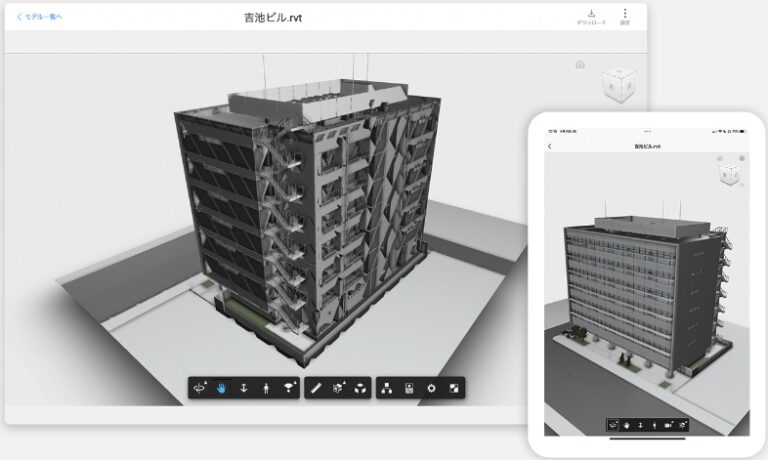Reset view with the Home icon

[x=580, y=65]
